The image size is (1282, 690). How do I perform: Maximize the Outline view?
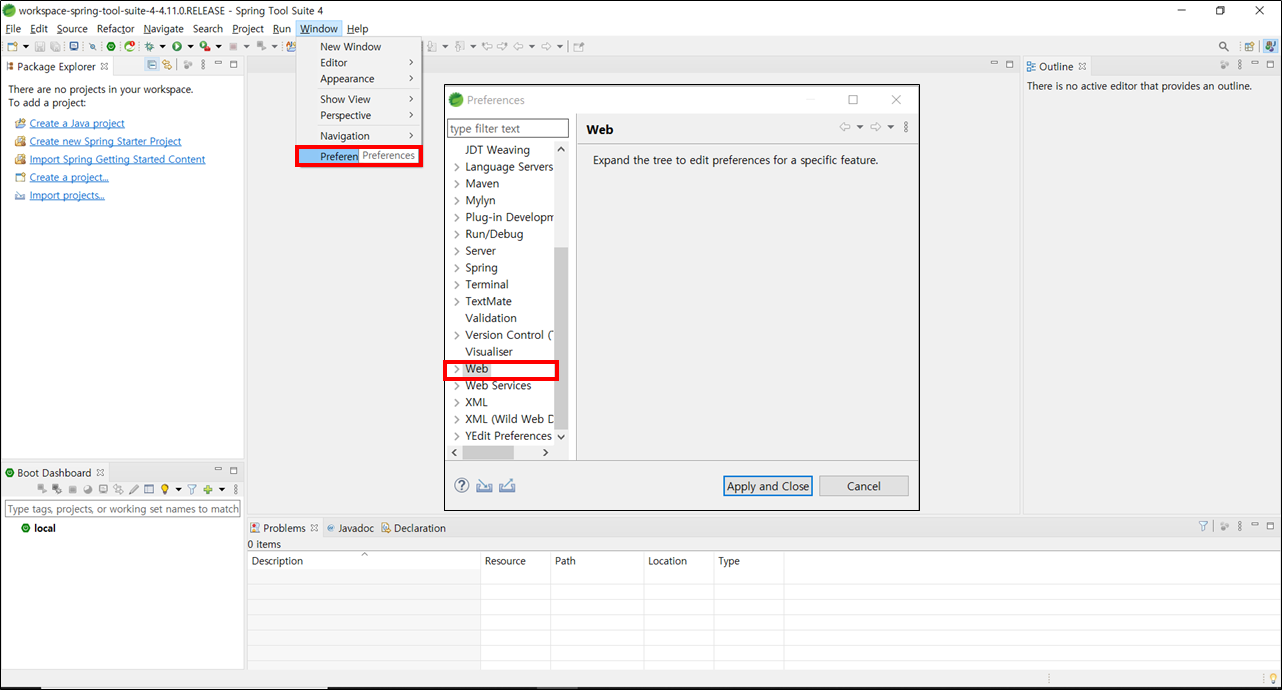pyautogui.click(x=1271, y=65)
